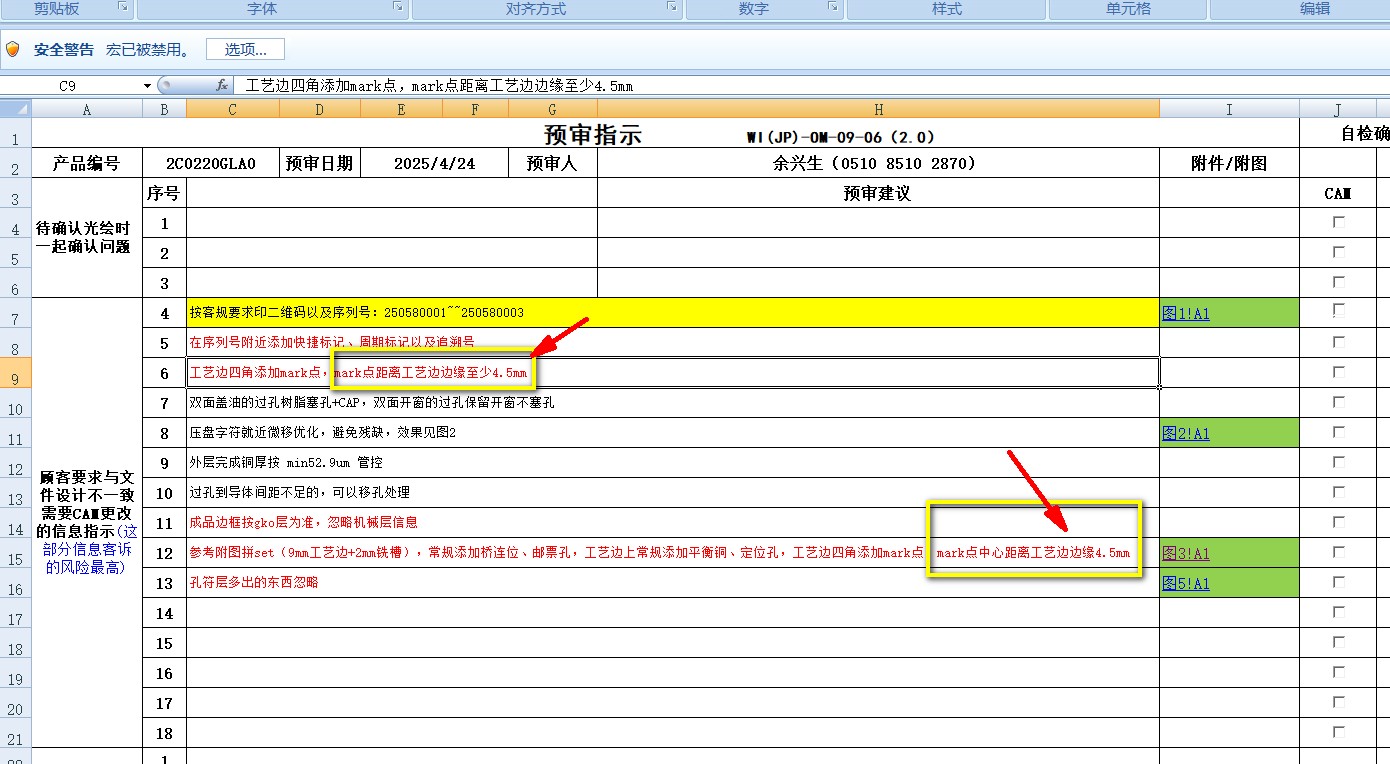
Task: Click the 单元格 ribbon group label
Action: click(1128, 8)
